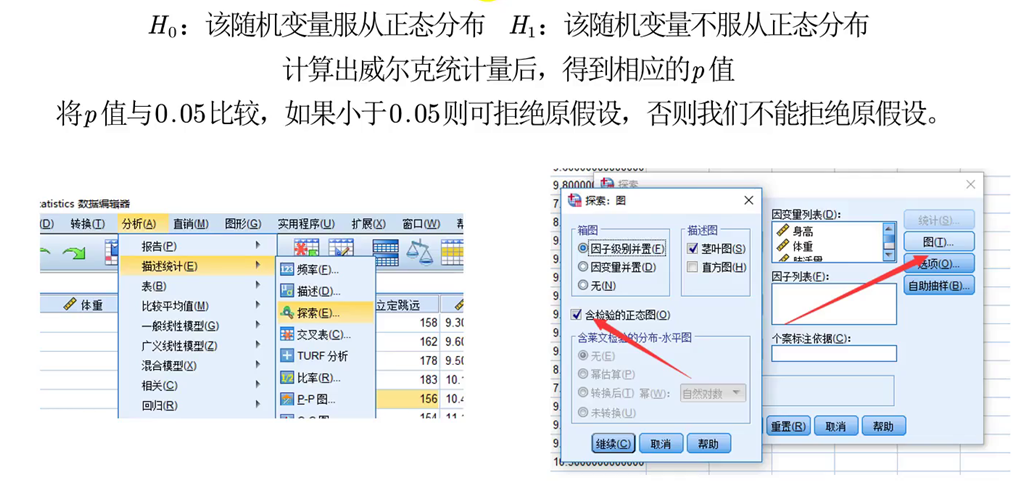Click the 频率(F) frequencies icon
Screen dimensions: 1031x482
click(287, 270)
